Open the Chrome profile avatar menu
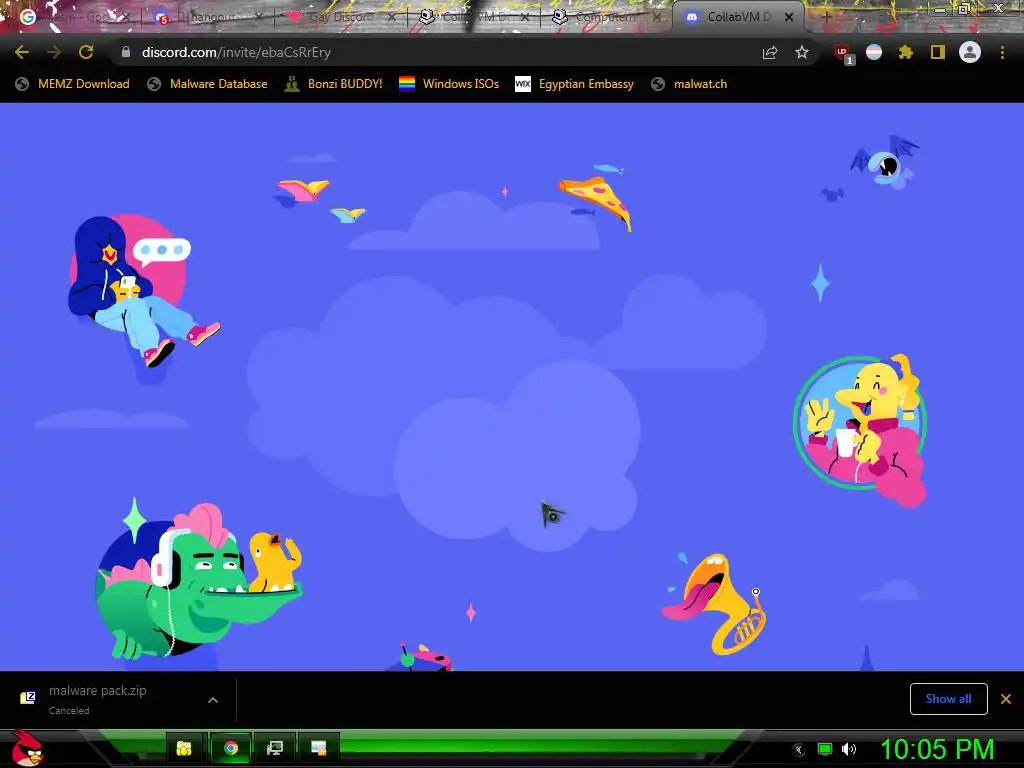Viewport: 1024px width, 768px height. coord(970,52)
